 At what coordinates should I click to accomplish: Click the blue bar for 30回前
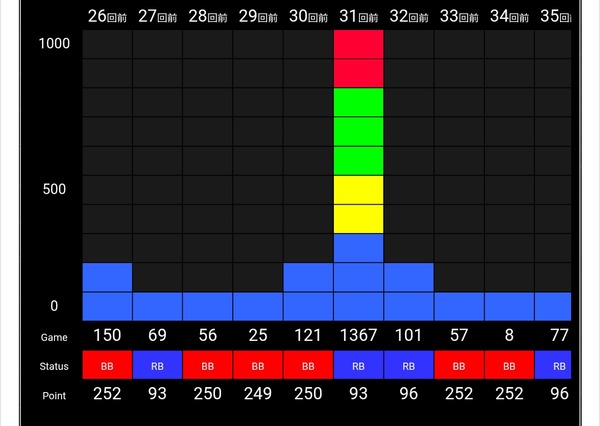308,292
